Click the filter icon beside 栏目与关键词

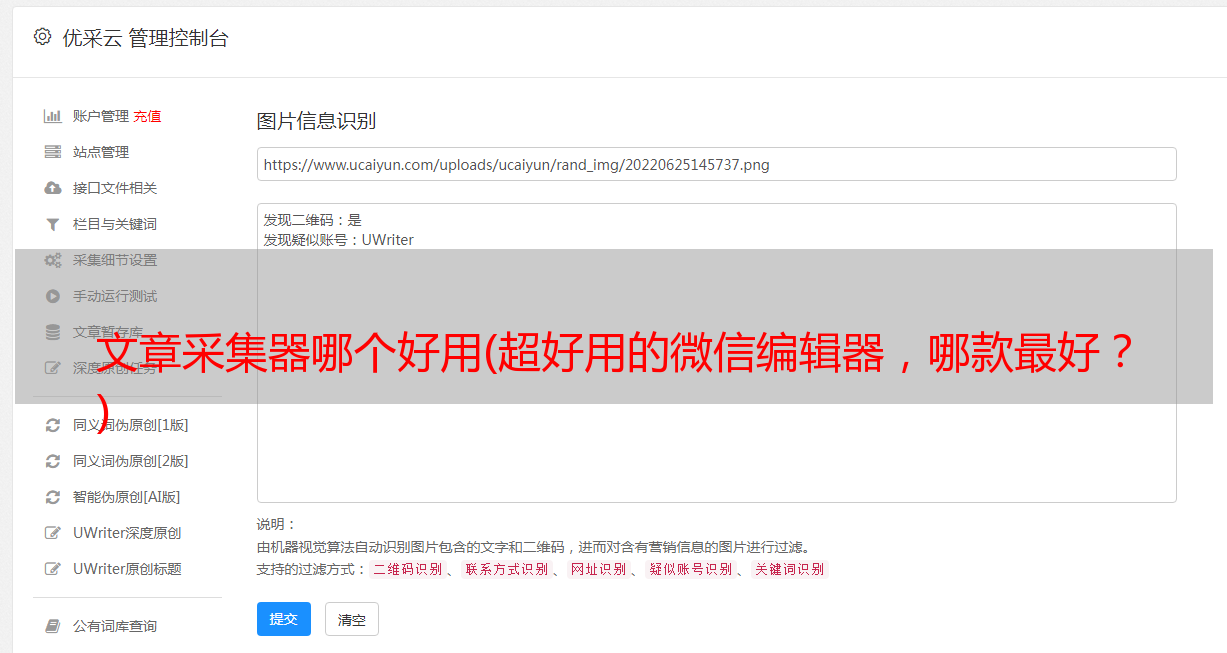[53, 224]
